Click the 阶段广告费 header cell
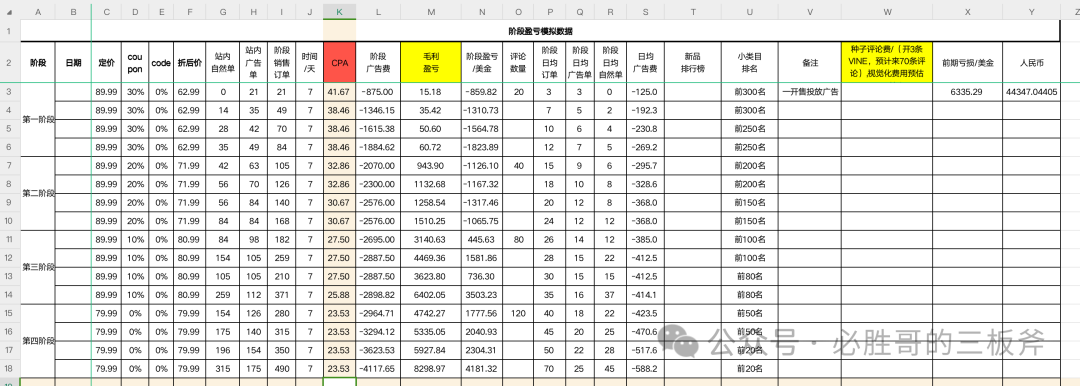The width and height of the screenshot is (1080, 386). 379,63
